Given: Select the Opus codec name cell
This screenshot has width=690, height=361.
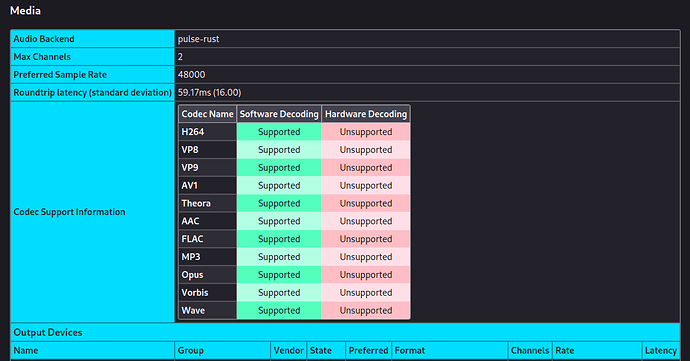Looking at the screenshot, I should [x=207, y=274].
